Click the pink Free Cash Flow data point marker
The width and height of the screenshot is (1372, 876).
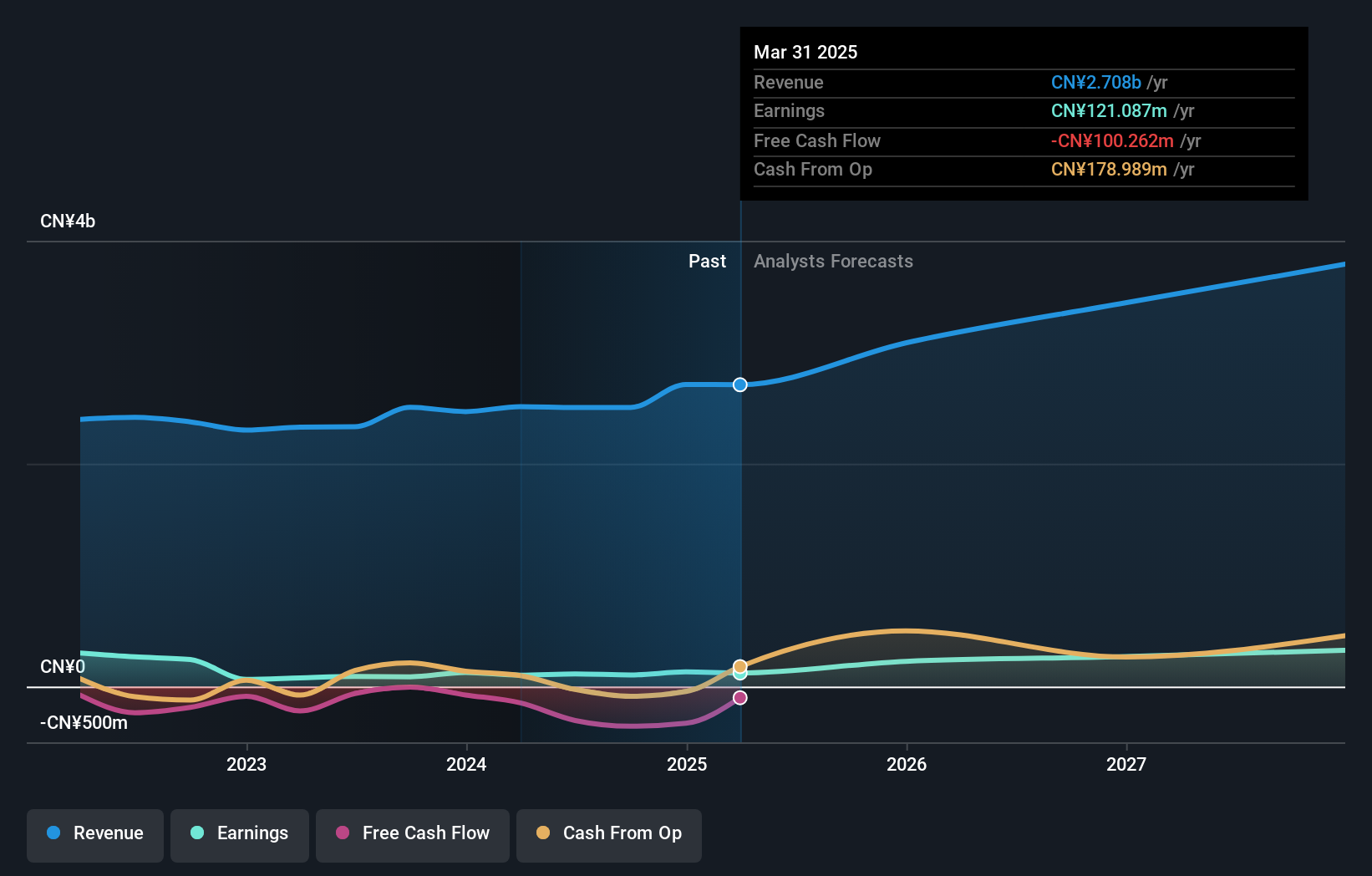tap(740, 698)
